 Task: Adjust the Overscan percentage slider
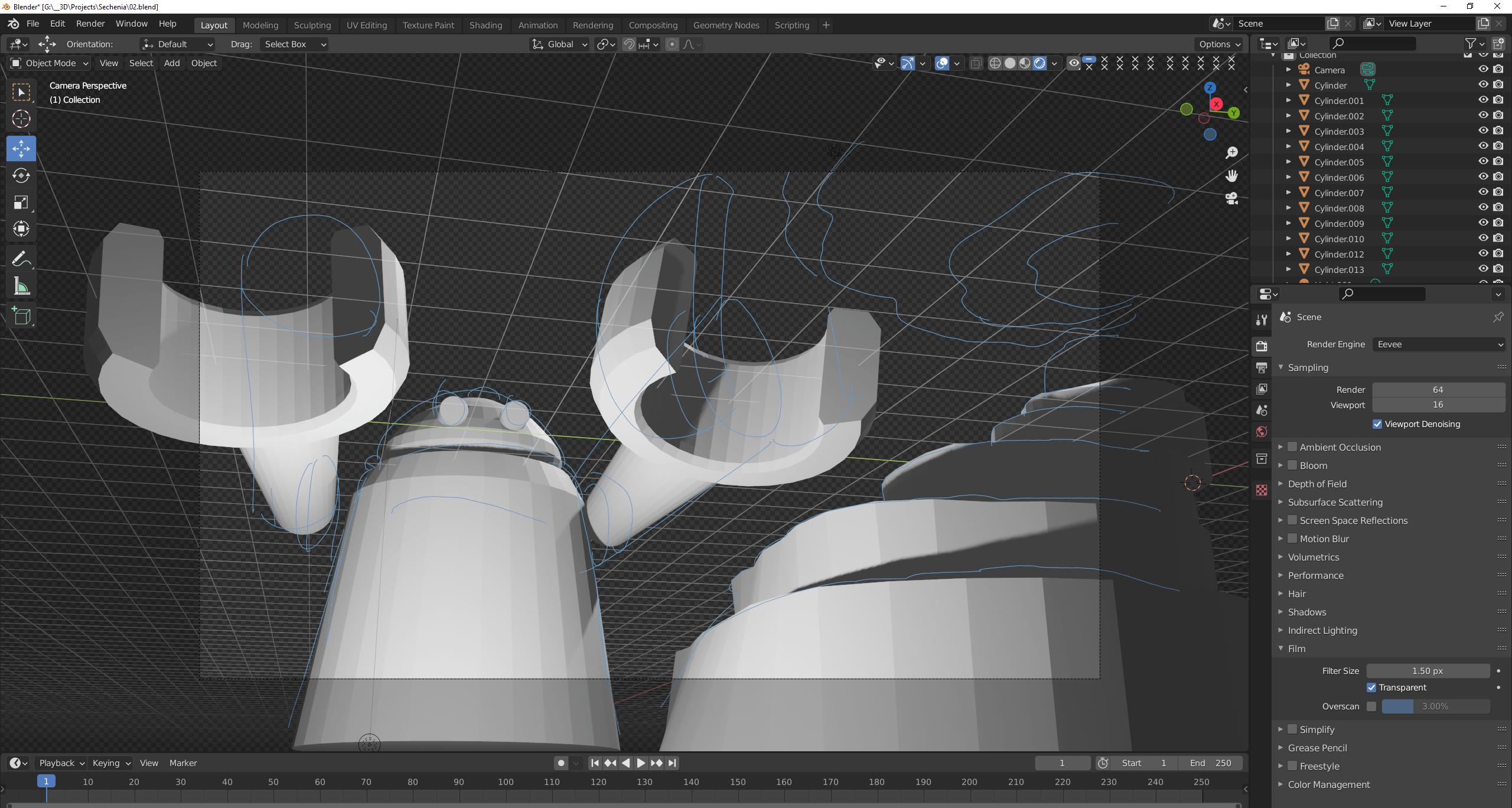1435,706
